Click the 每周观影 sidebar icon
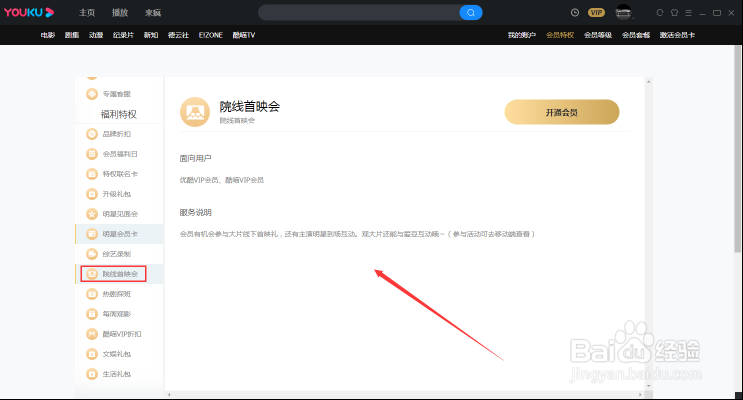The width and height of the screenshot is (743, 400). 92,314
